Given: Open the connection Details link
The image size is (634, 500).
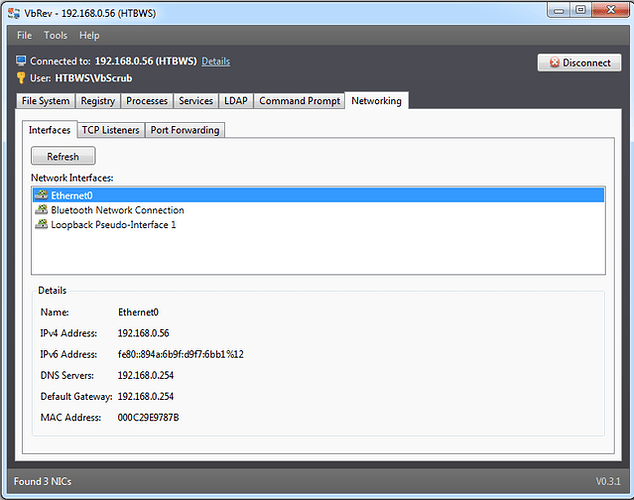Looking at the screenshot, I should 215,61.
